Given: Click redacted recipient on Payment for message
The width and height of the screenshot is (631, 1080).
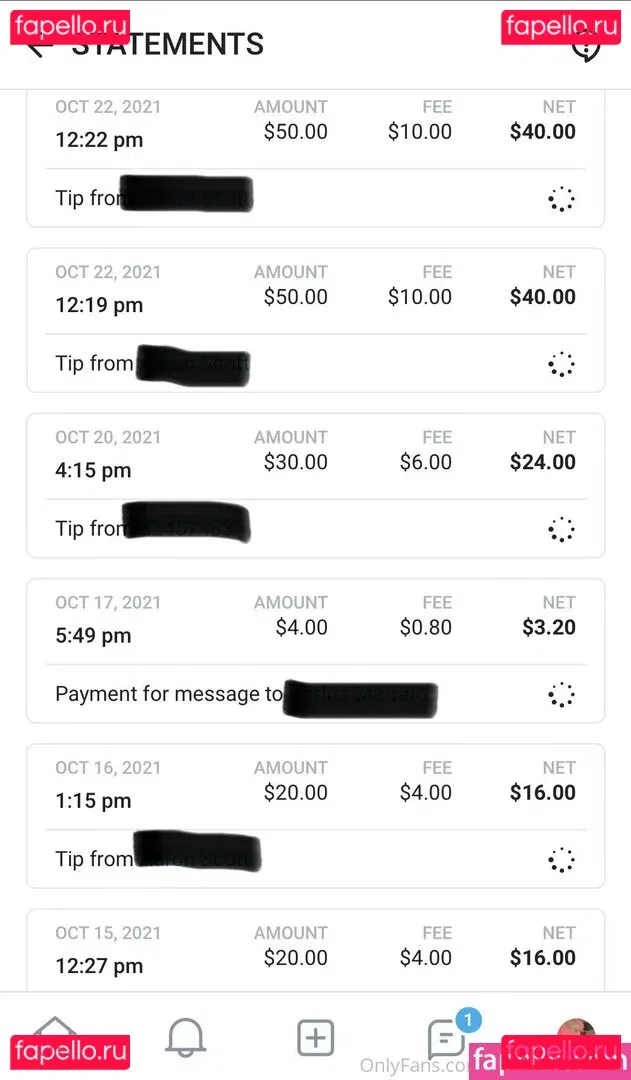Looking at the screenshot, I should tap(360, 694).
